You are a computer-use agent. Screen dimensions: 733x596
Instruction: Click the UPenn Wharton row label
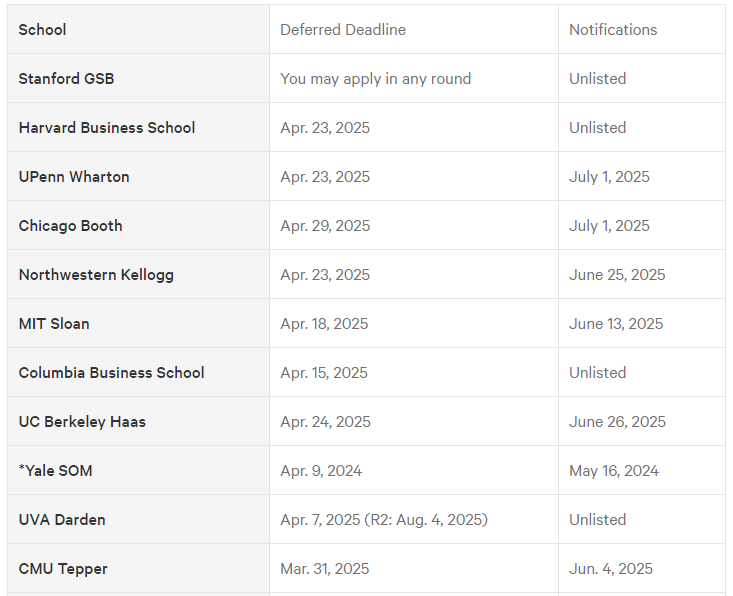coord(74,177)
